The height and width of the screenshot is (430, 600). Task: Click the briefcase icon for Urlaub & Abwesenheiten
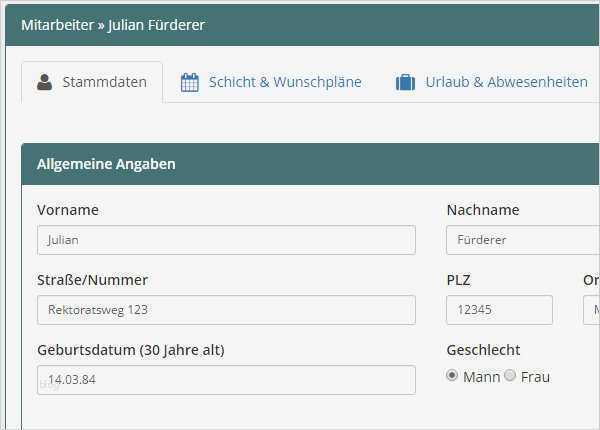click(405, 82)
